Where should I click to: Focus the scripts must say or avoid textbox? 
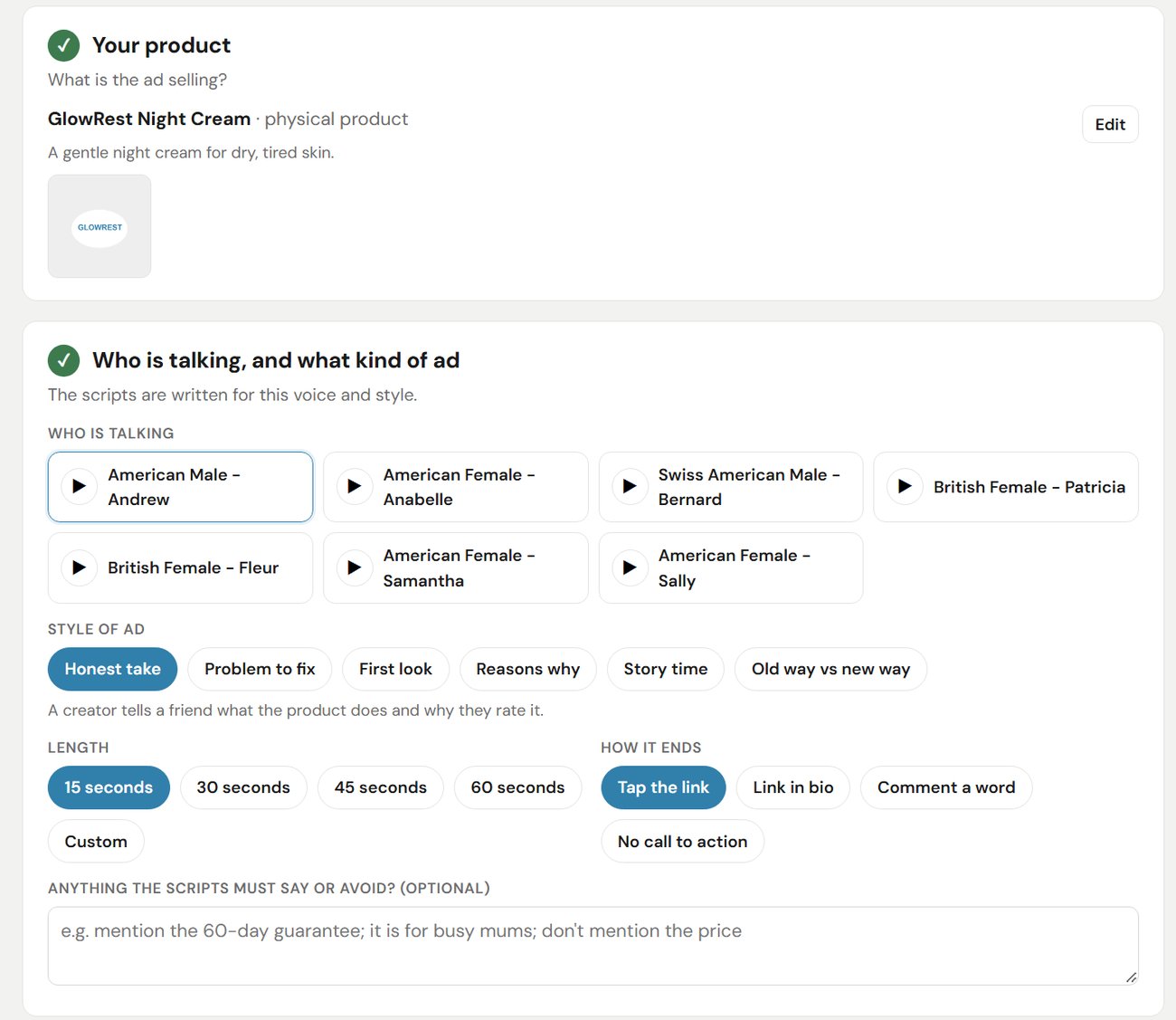point(593,946)
